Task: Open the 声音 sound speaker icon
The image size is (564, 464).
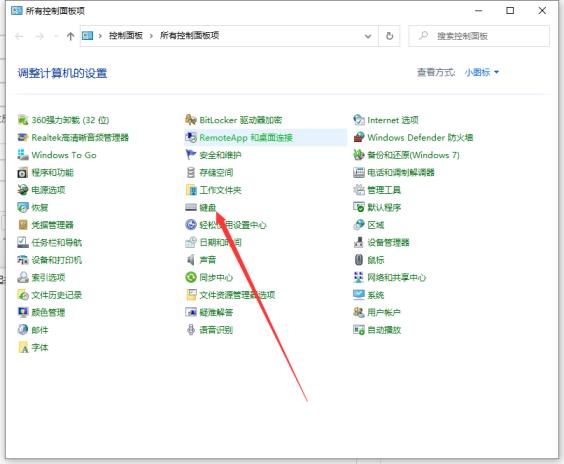Action: click(191, 260)
